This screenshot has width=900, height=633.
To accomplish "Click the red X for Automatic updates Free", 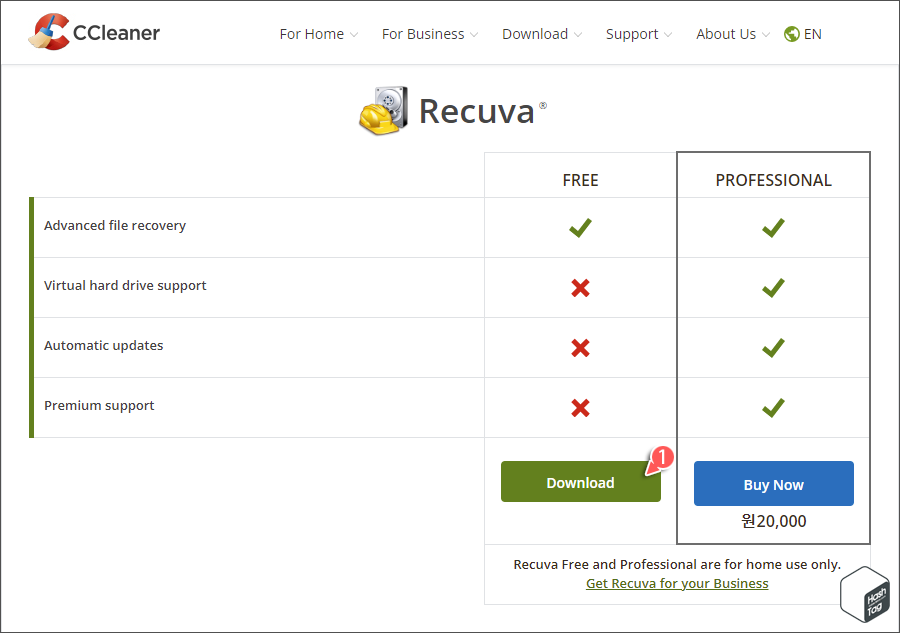I will tap(580, 348).
